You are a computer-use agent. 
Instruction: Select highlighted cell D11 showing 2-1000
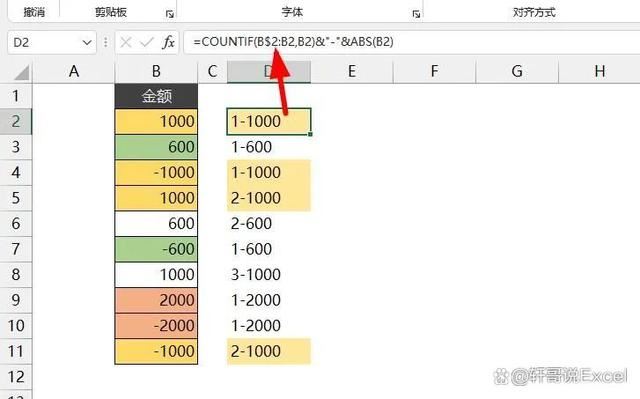coord(269,351)
